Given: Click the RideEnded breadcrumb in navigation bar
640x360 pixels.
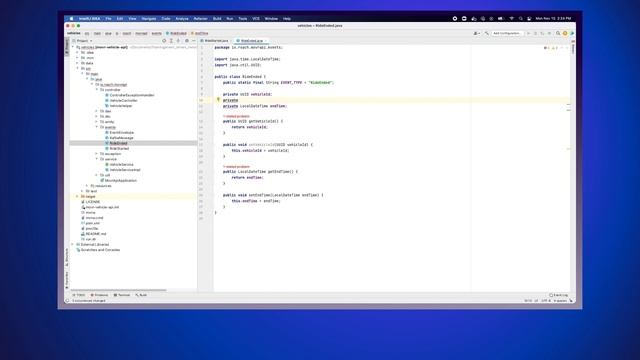Looking at the screenshot, I should tap(177, 33).
